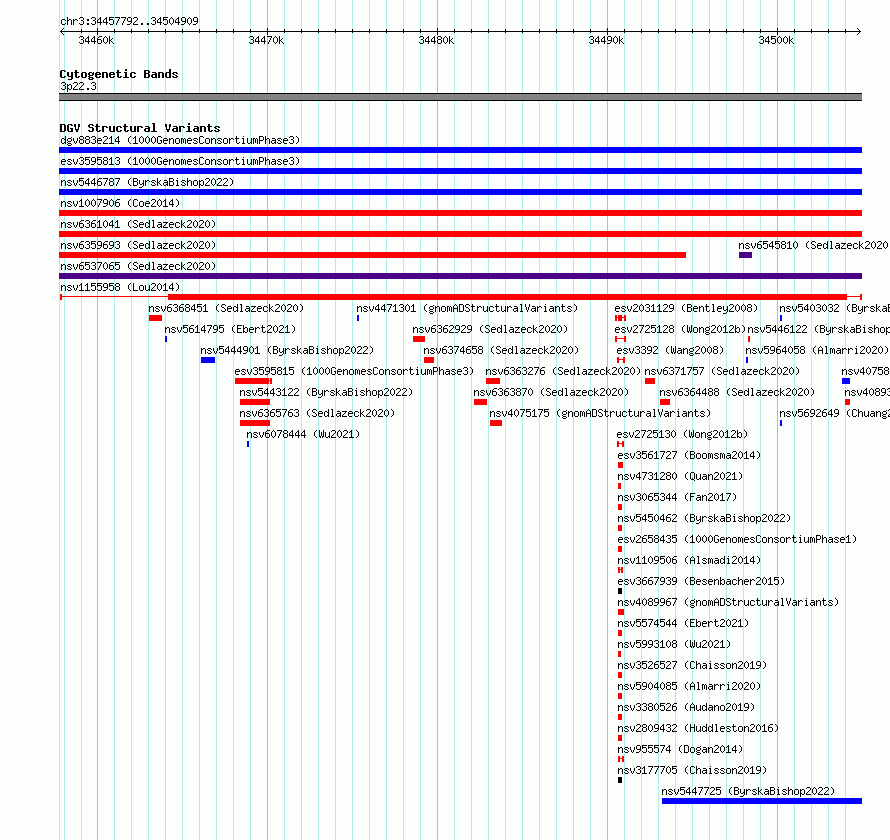Click the nsv6374658 (Sedlazeck2020) label
890x840 pixels.
501,350
